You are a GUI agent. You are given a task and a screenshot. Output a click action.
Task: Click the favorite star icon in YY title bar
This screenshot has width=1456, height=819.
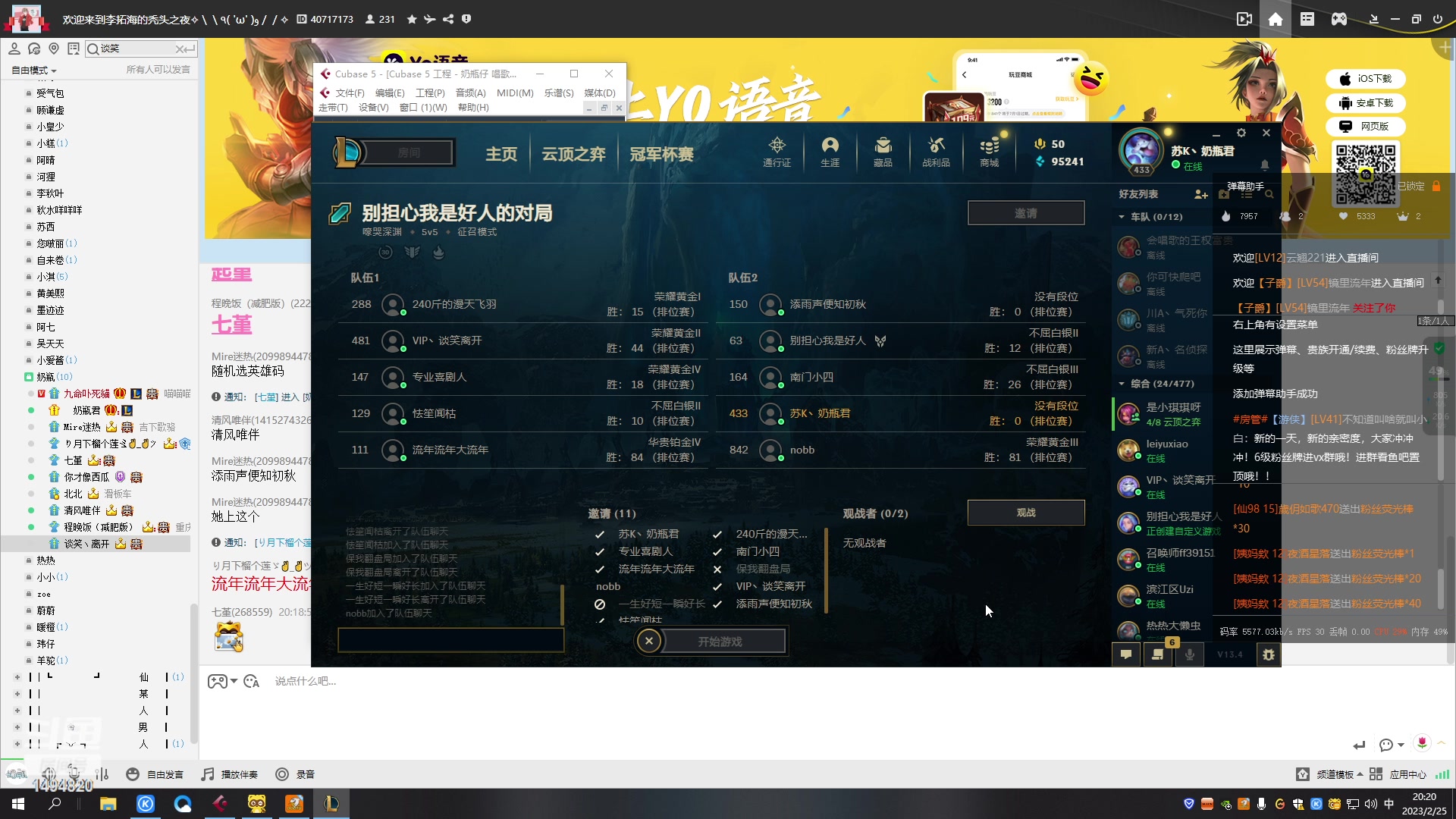[x=412, y=19]
